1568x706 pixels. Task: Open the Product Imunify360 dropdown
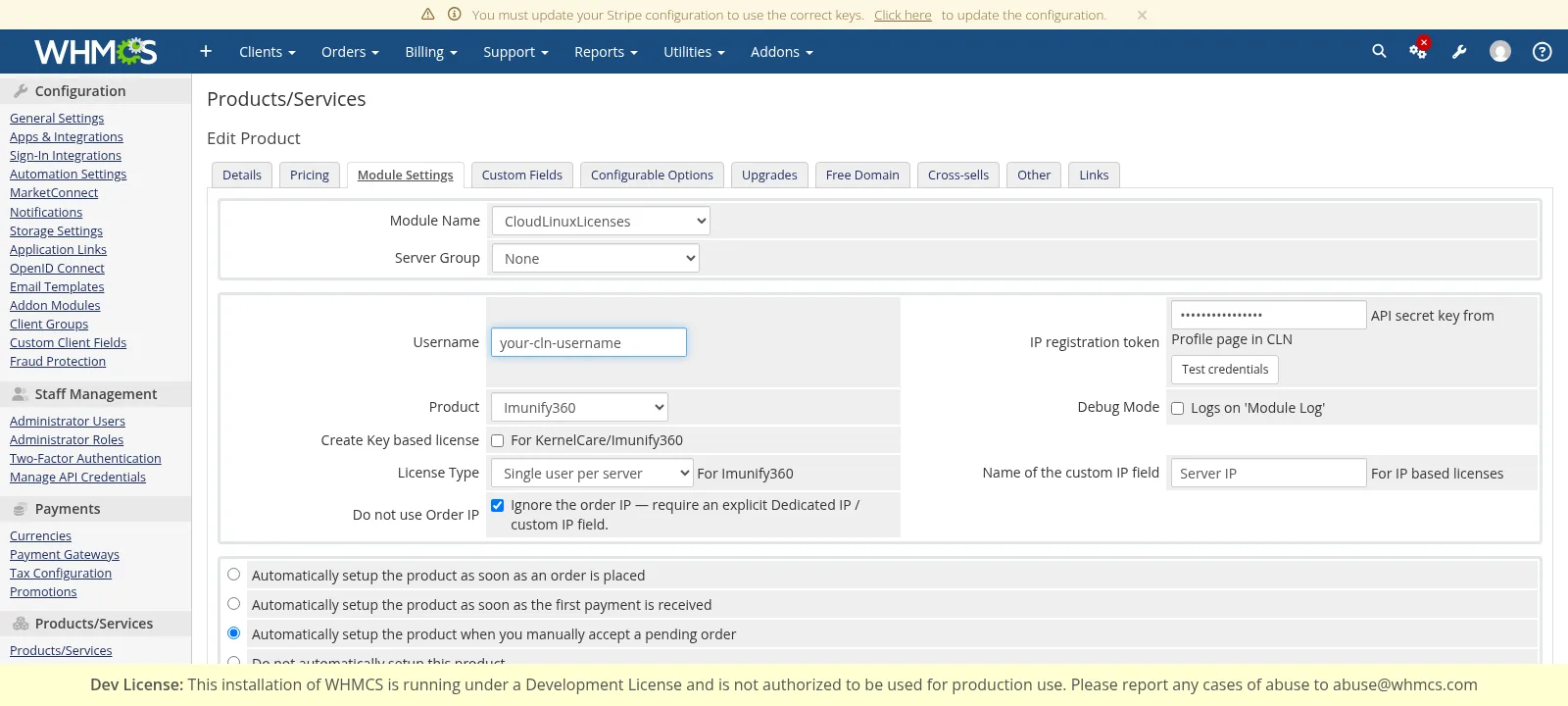tap(579, 407)
